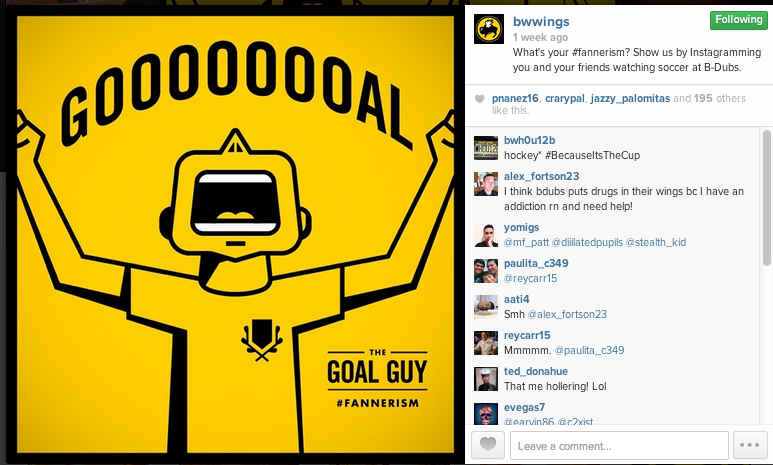The height and width of the screenshot is (465, 773).
Task: Click the small grey heart likes icon
Action: (x=479, y=99)
